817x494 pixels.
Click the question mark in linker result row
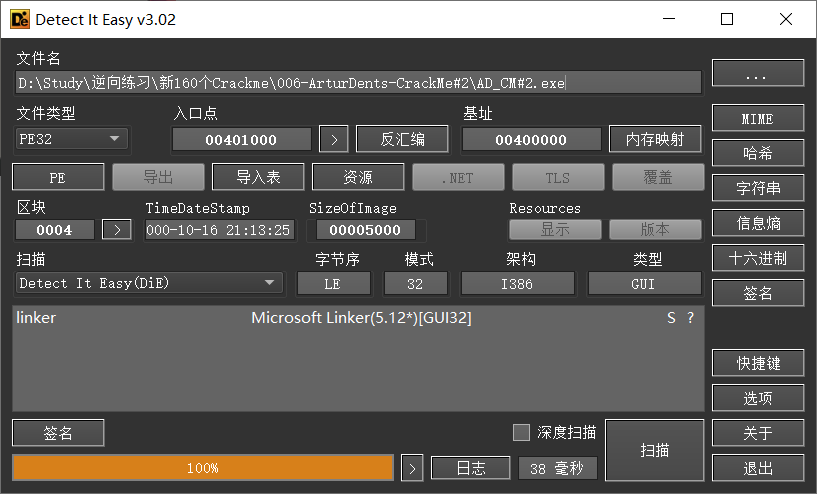click(x=690, y=318)
